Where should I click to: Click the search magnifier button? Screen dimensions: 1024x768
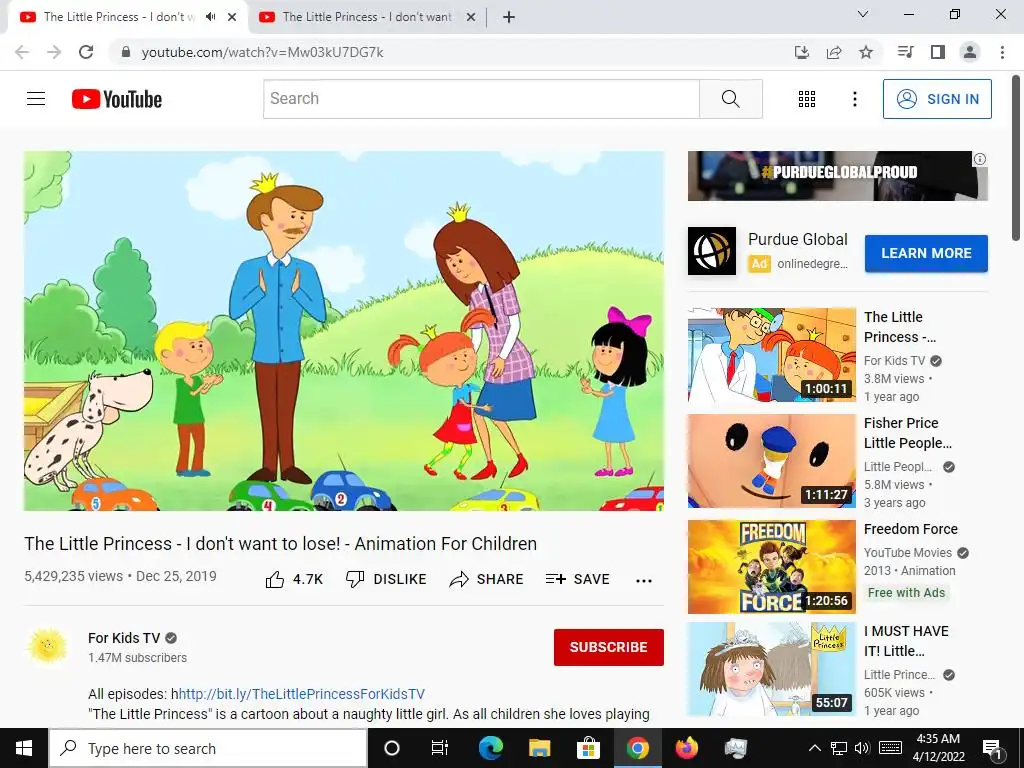(x=731, y=99)
